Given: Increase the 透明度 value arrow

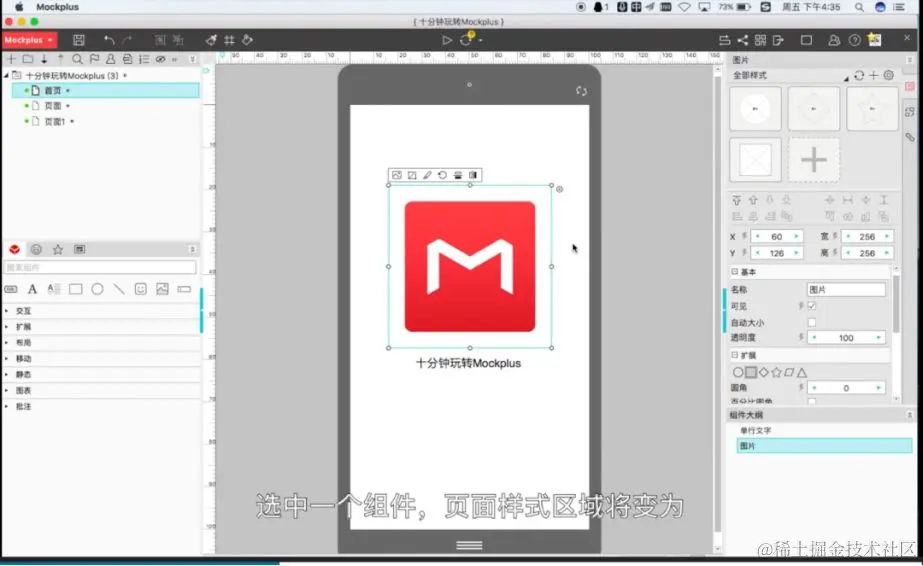Looking at the screenshot, I should coord(878,338).
